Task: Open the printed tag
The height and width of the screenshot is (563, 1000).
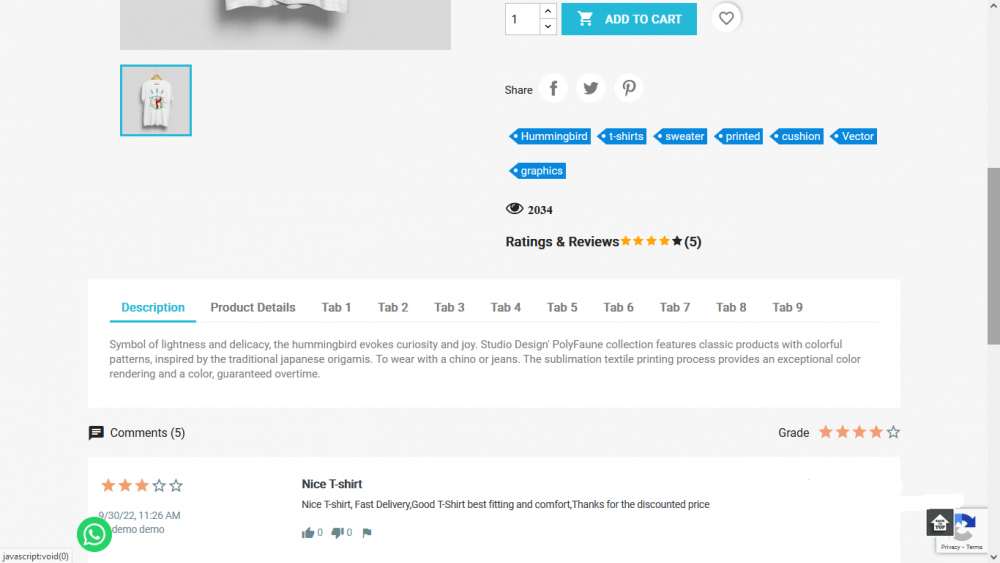Action: point(739,136)
